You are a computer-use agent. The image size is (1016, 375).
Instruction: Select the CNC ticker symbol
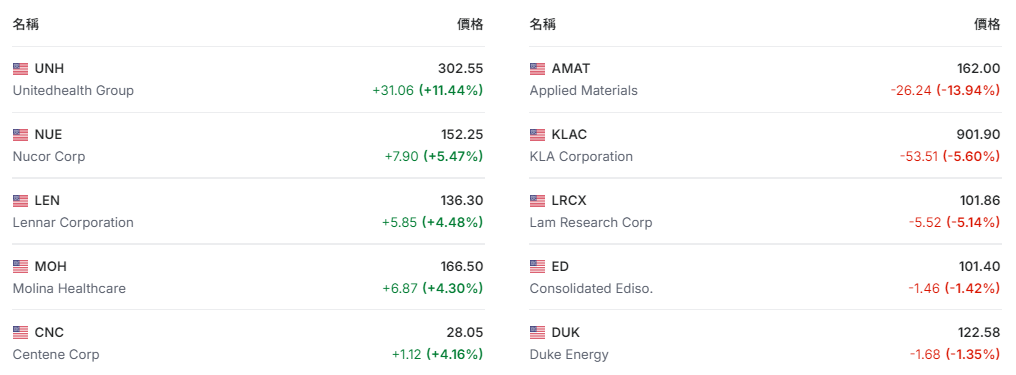49,332
